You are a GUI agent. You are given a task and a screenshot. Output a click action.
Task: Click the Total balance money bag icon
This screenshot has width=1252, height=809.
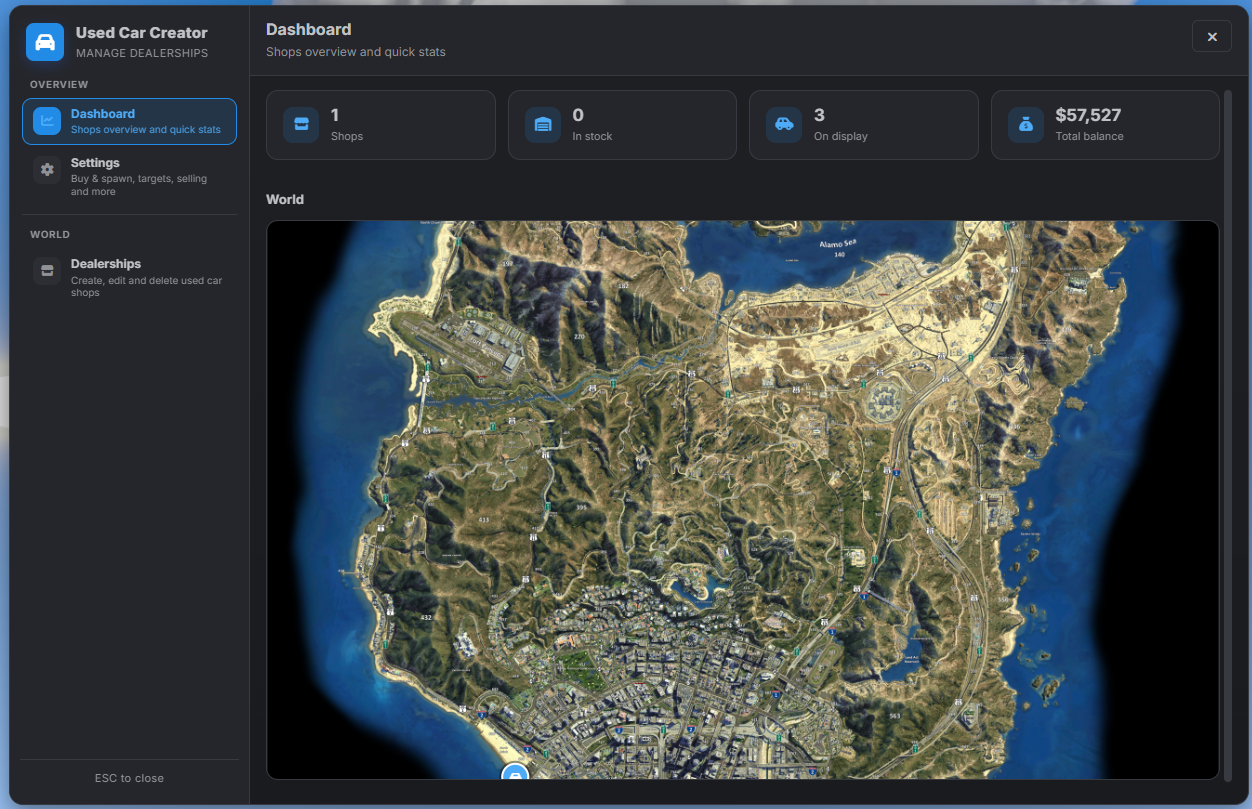[x=1026, y=125]
